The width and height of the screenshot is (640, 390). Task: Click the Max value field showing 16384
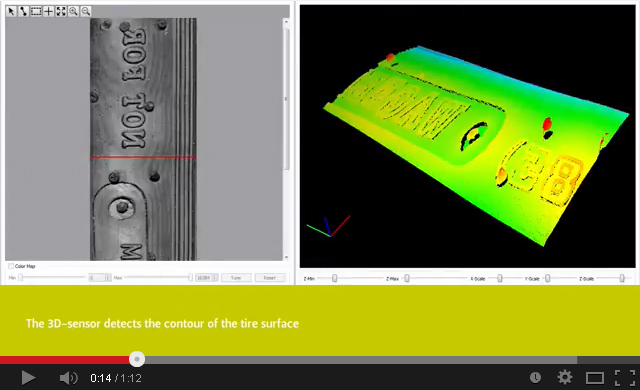204,278
